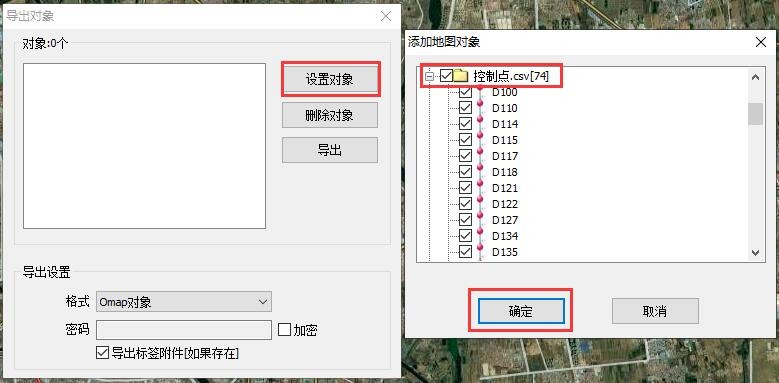The image size is (779, 383).
Task: Click the pin marker icon beside D134
Action: pyautogui.click(x=480, y=235)
